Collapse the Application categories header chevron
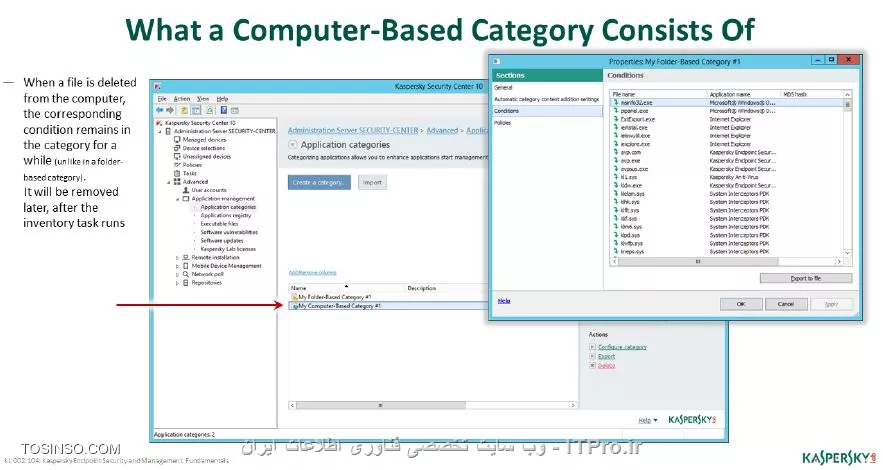 click(293, 145)
